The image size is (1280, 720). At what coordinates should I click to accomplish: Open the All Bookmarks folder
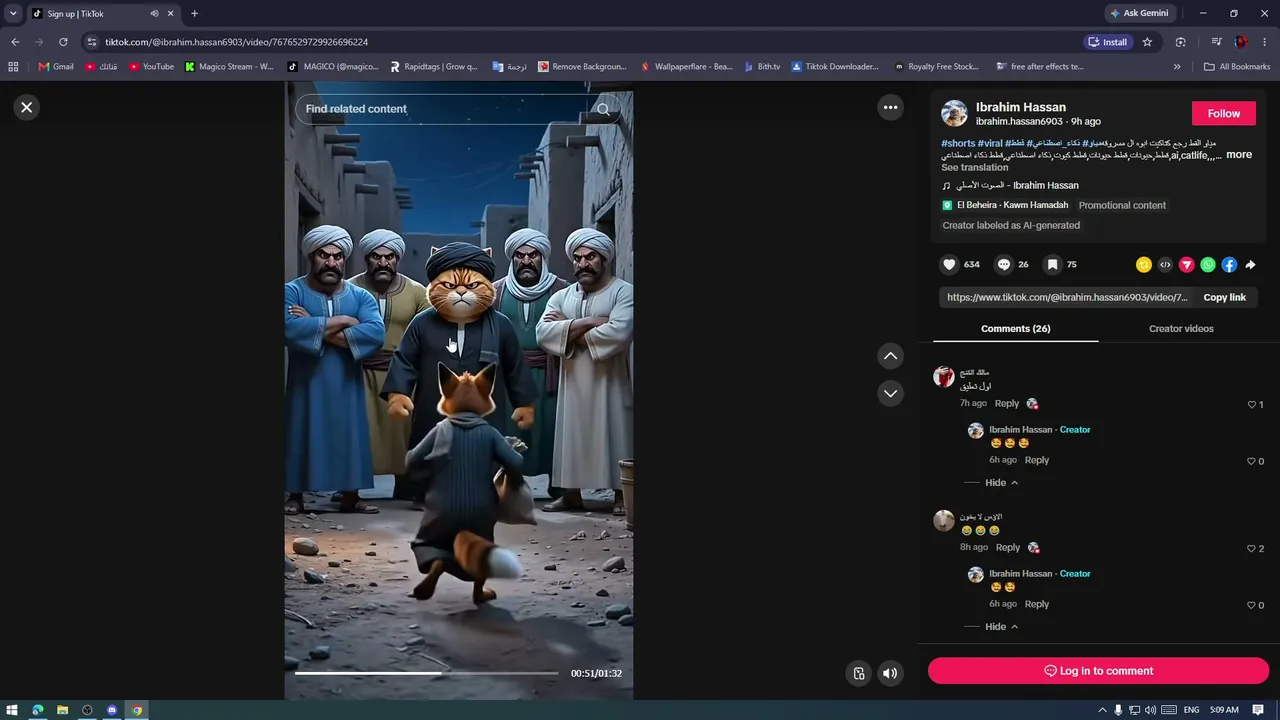(x=1237, y=67)
